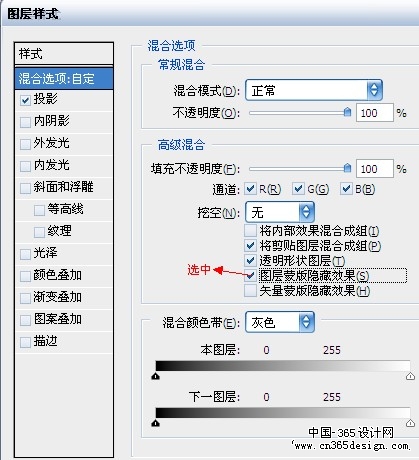Select the black slider handle under 本图层

156,376
